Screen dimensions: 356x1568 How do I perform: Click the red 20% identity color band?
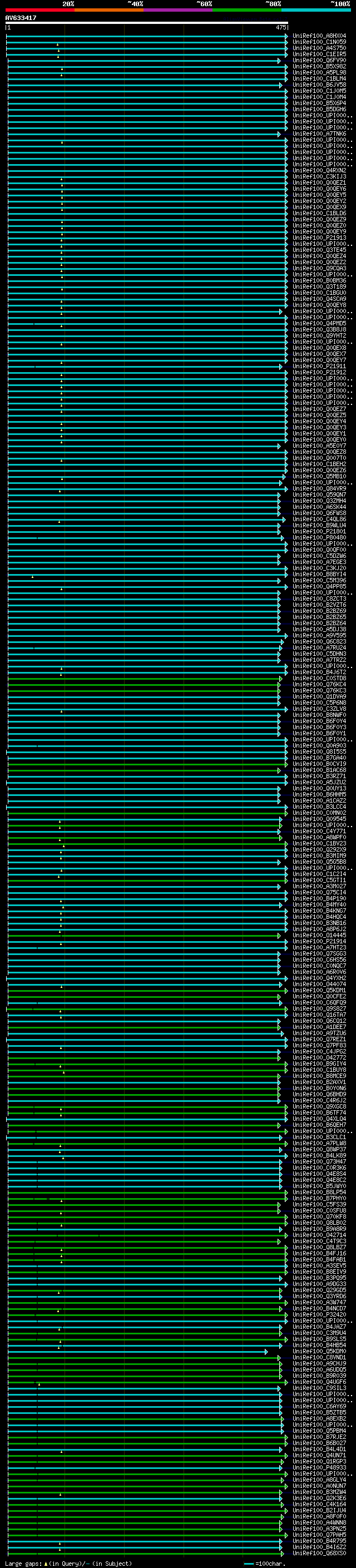39,10
